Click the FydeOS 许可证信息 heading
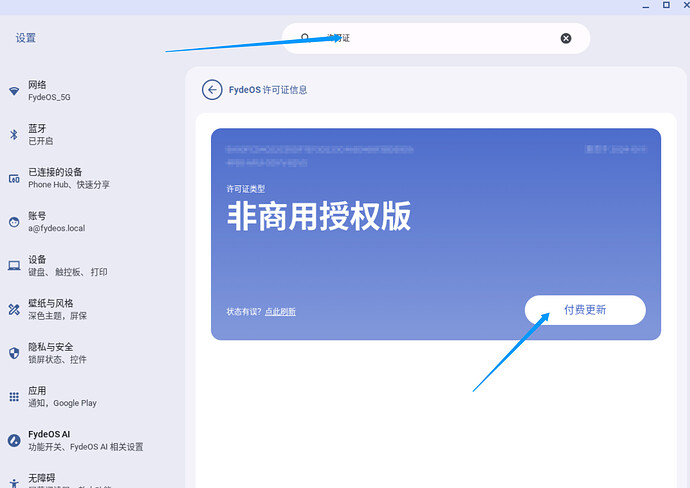This screenshot has height=488, width=690. [x=268, y=90]
